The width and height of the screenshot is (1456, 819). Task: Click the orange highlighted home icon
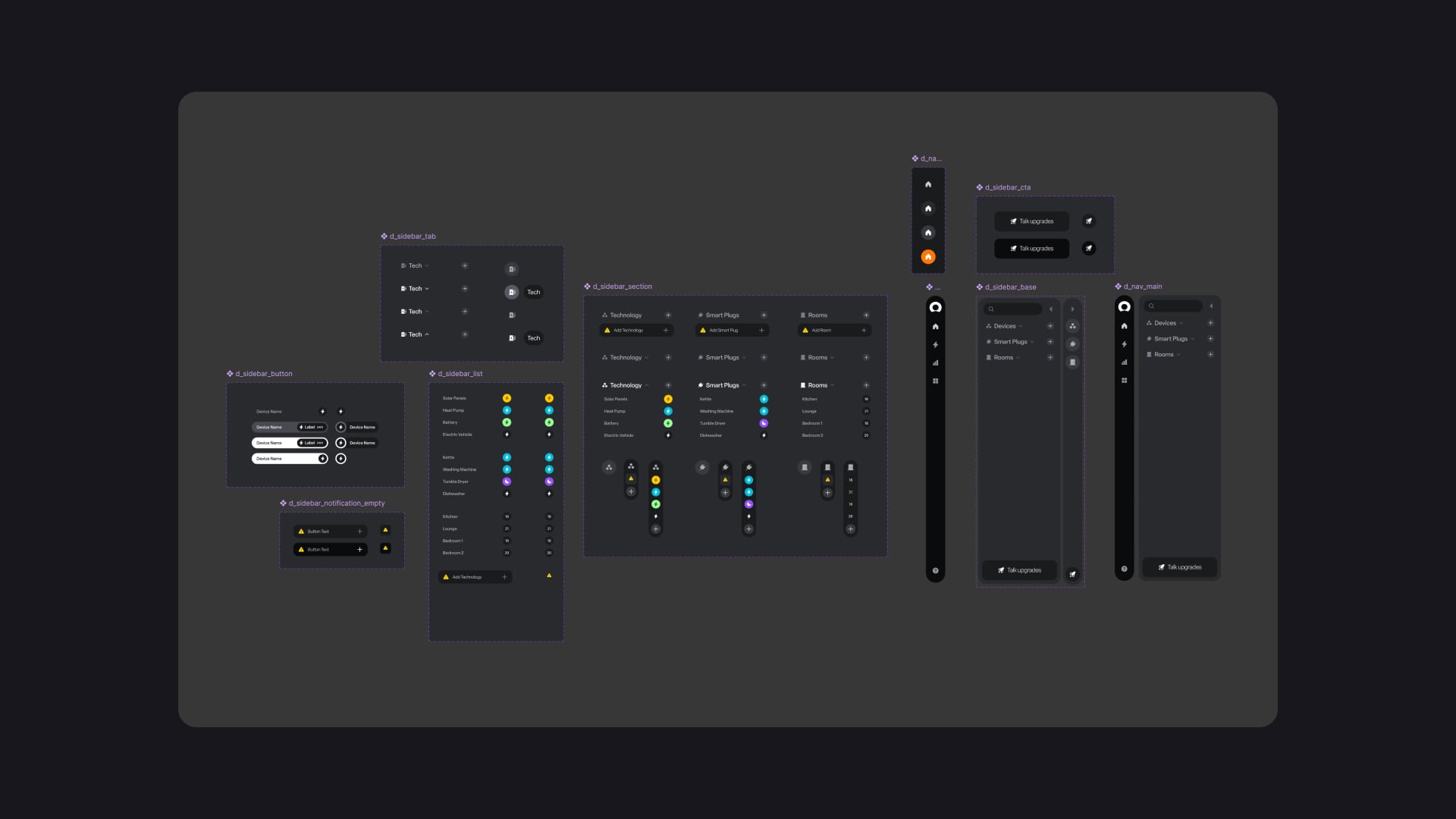click(x=927, y=257)
